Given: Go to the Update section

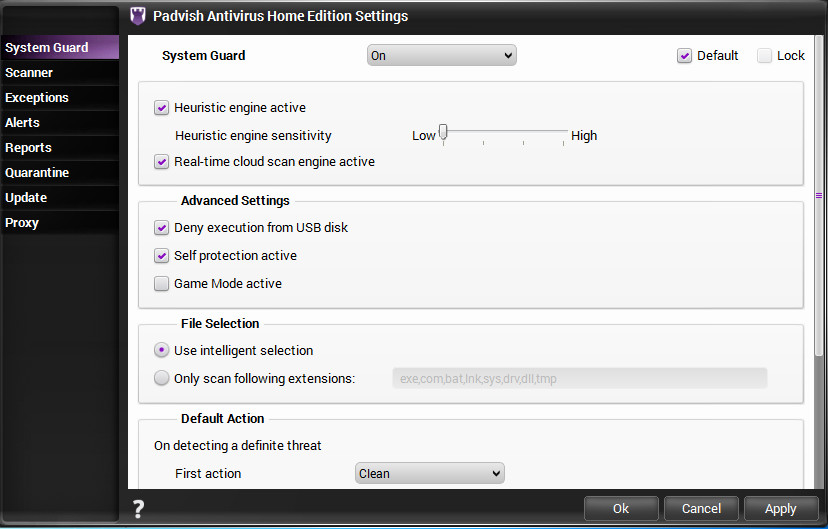Looking at the screenshot, I should coord(60,197).
